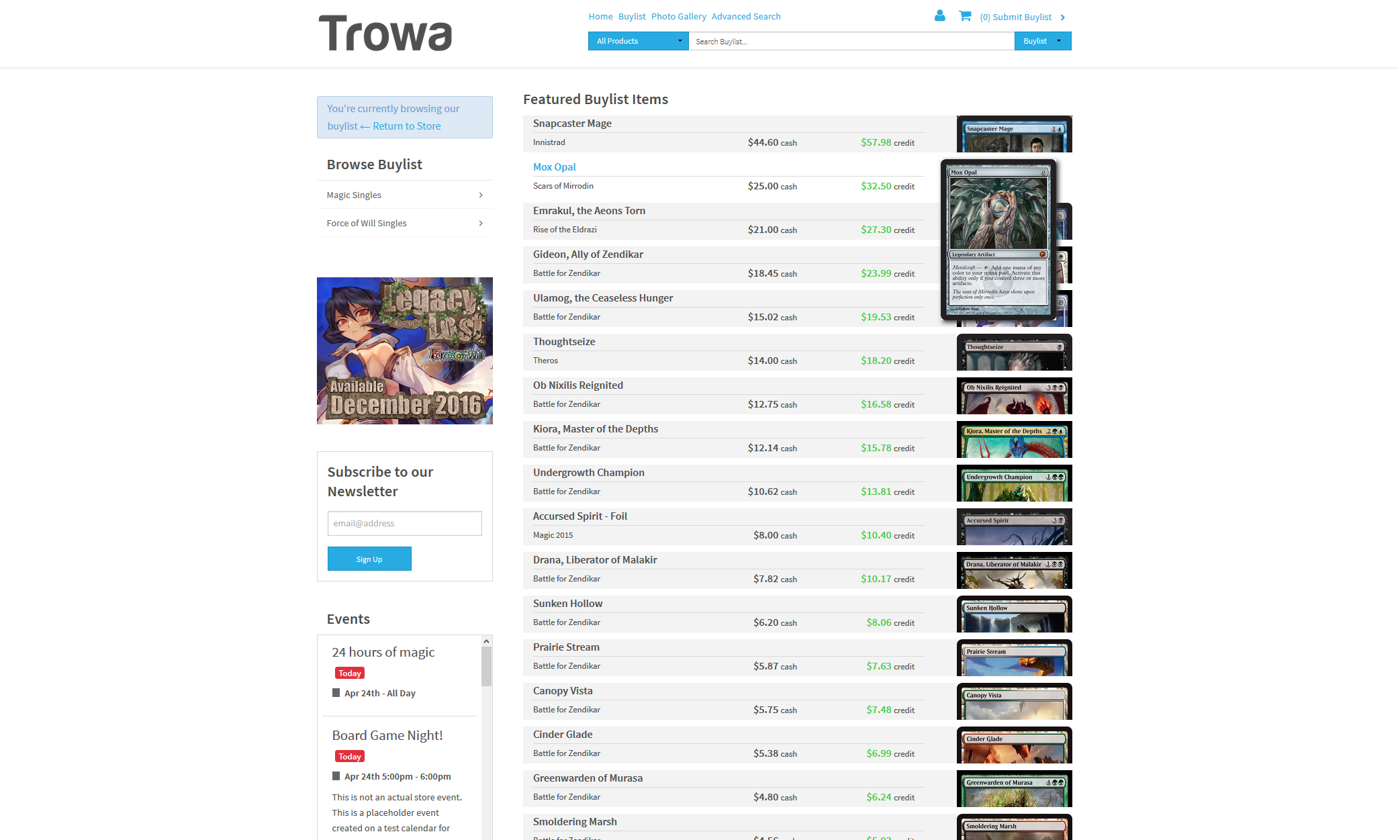
Task: Click Ob Nixilis Reignited card thumbnail
Action: (1014, 396)
